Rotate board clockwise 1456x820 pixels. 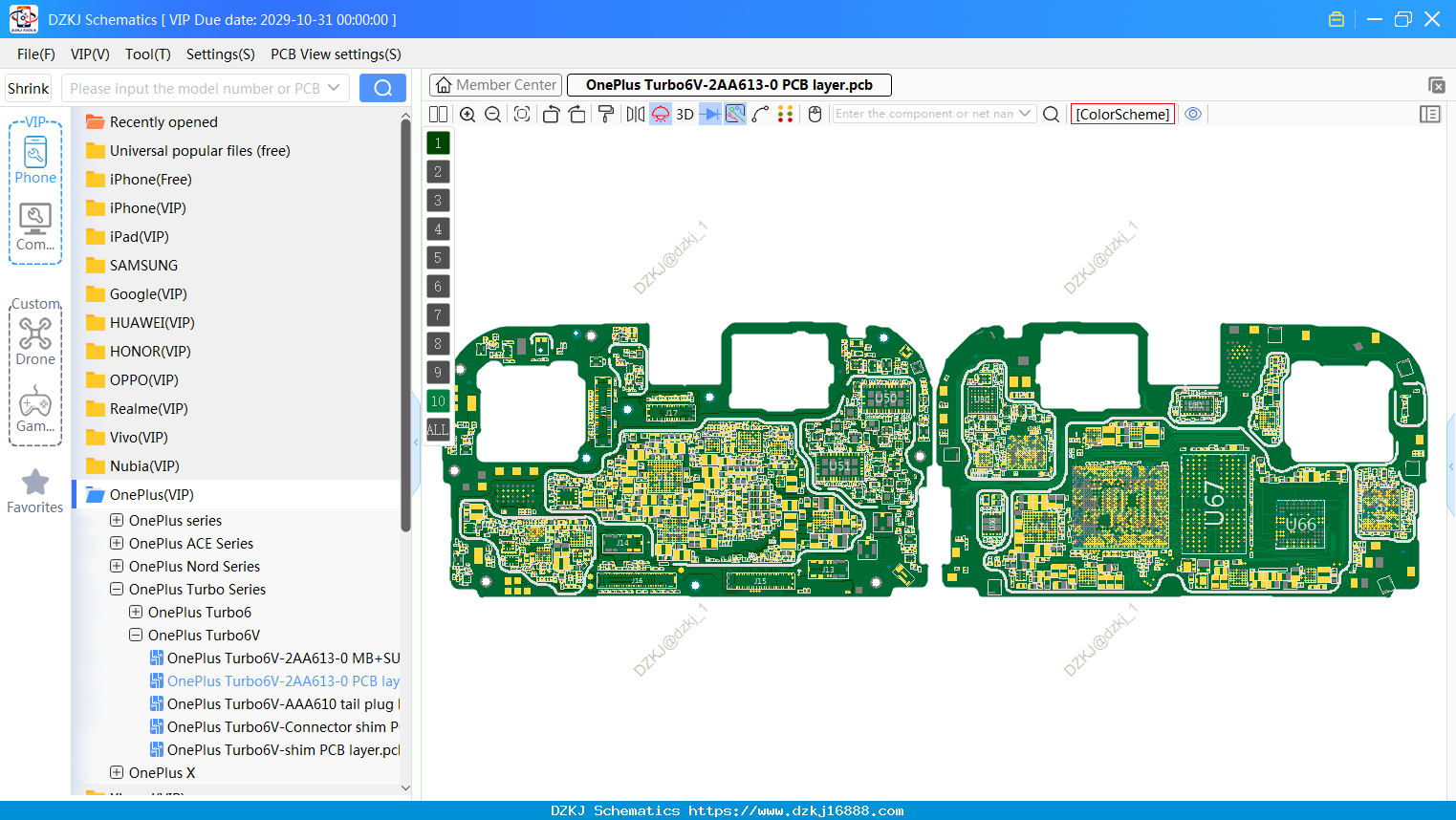point(577,114)
